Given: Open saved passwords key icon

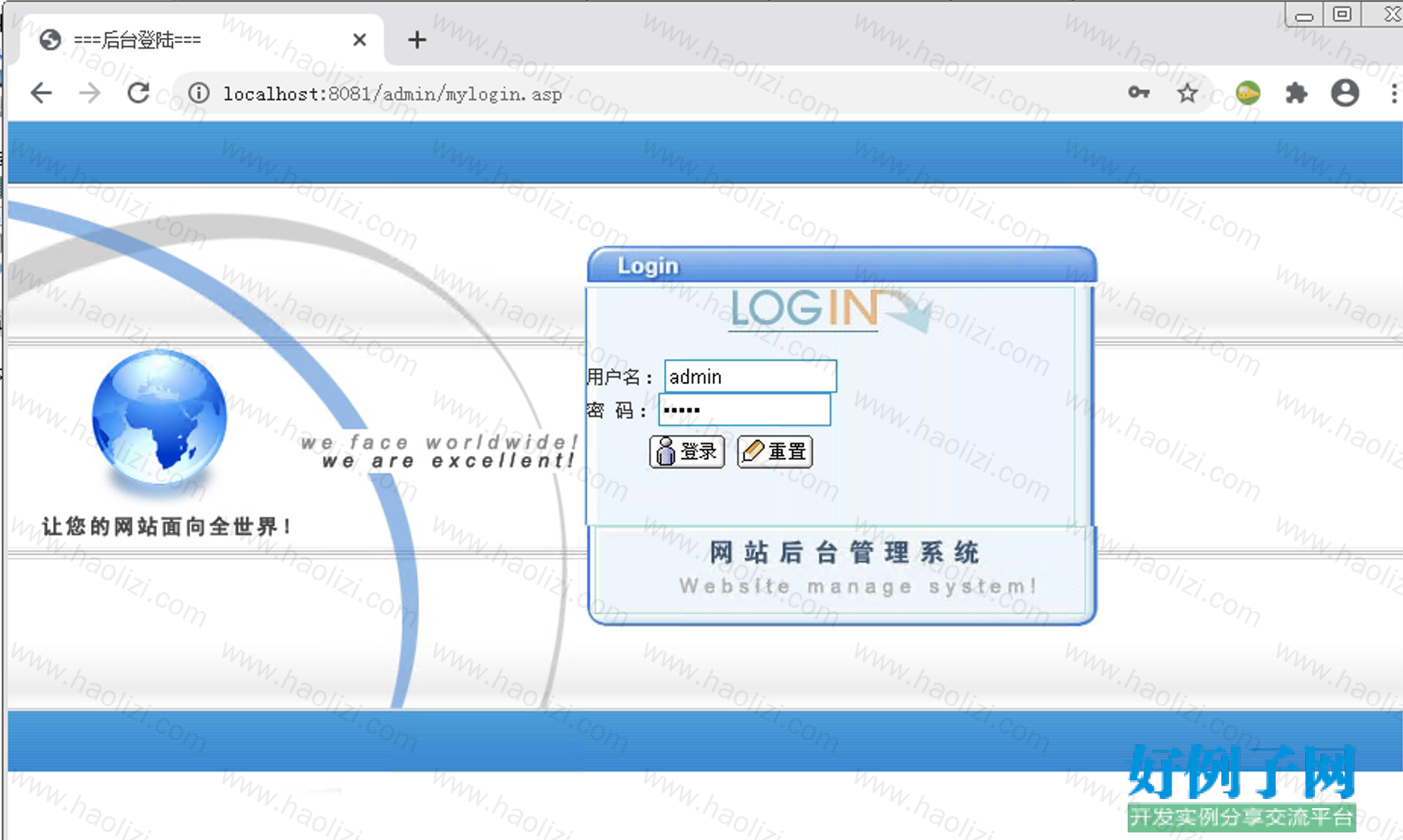Looking at the screenshot, I should [x=1138, y=92].
